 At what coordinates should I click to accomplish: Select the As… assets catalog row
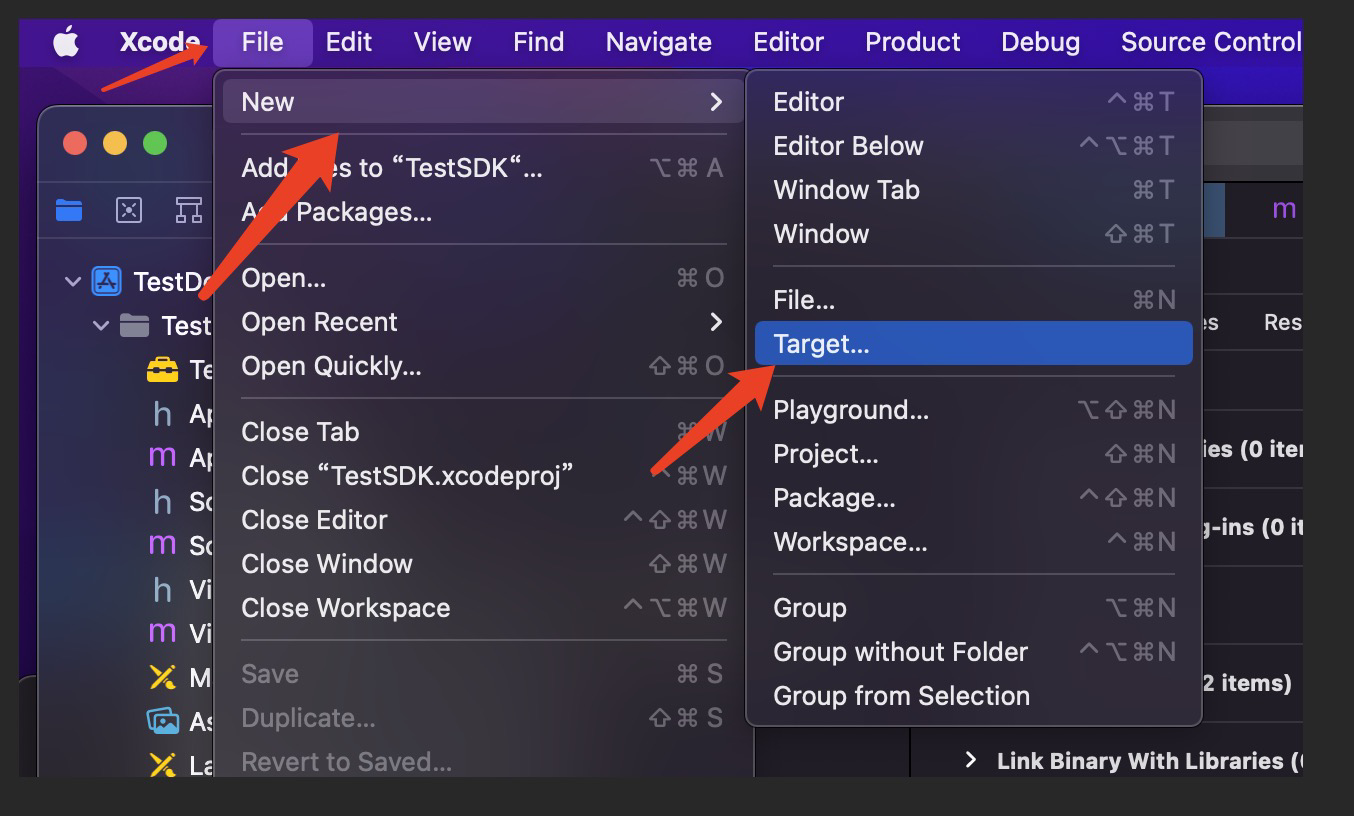pyautogui.click(x=180, y=722)
